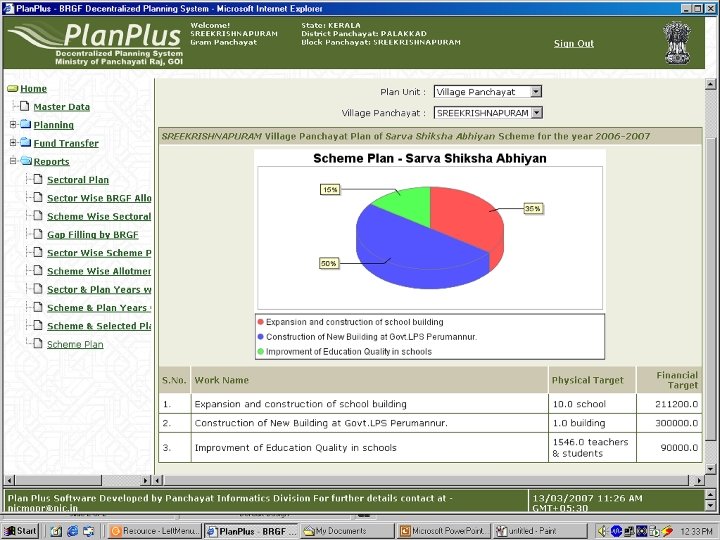
Task: Click the Sector Wise Scheme page icon
Action: [x=39, y=252]
